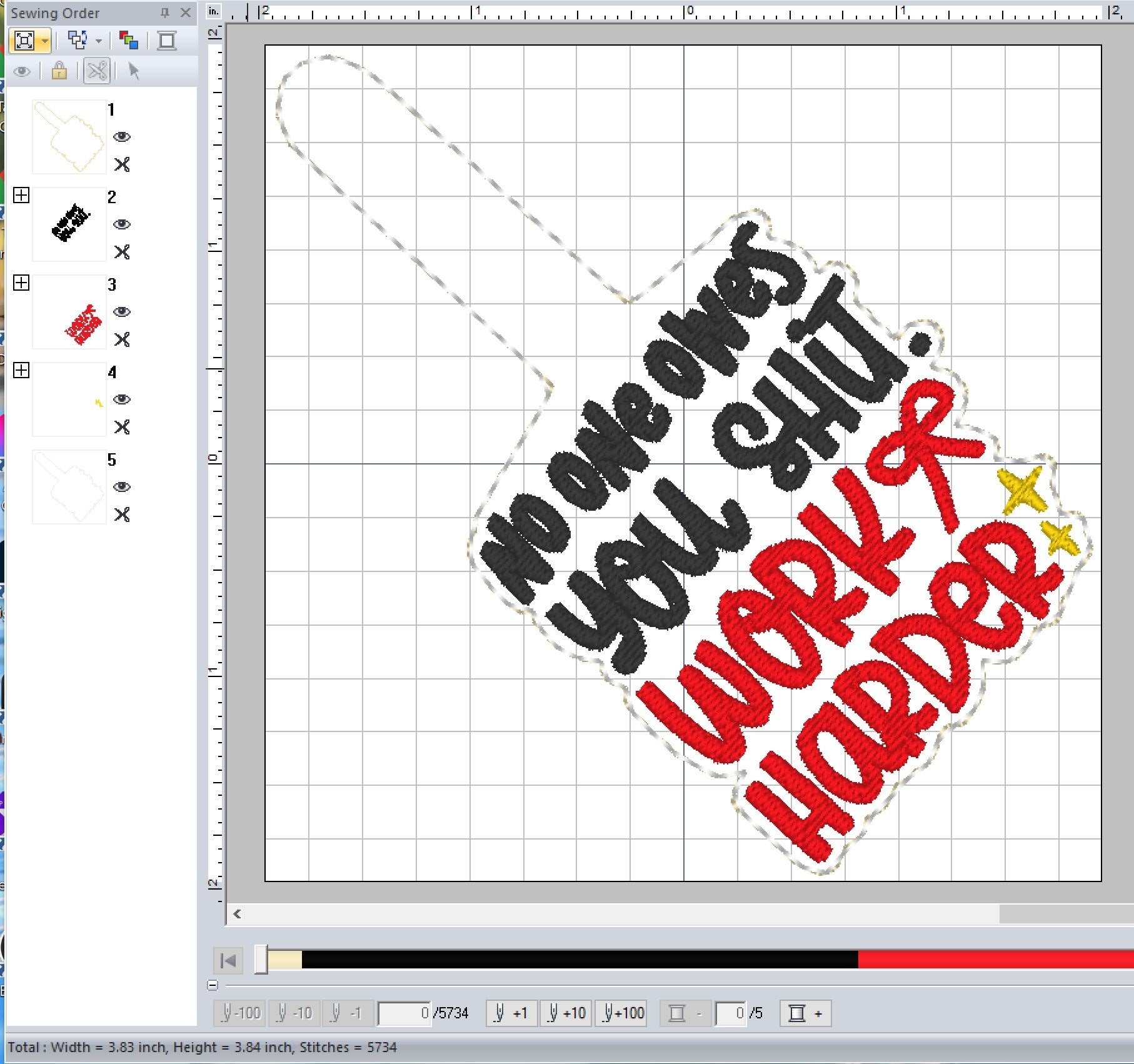The height and width of the screenshot is (1064, 1134).
Task: Advance 10 stitches with the +10 button
Action: point(566,1013)
